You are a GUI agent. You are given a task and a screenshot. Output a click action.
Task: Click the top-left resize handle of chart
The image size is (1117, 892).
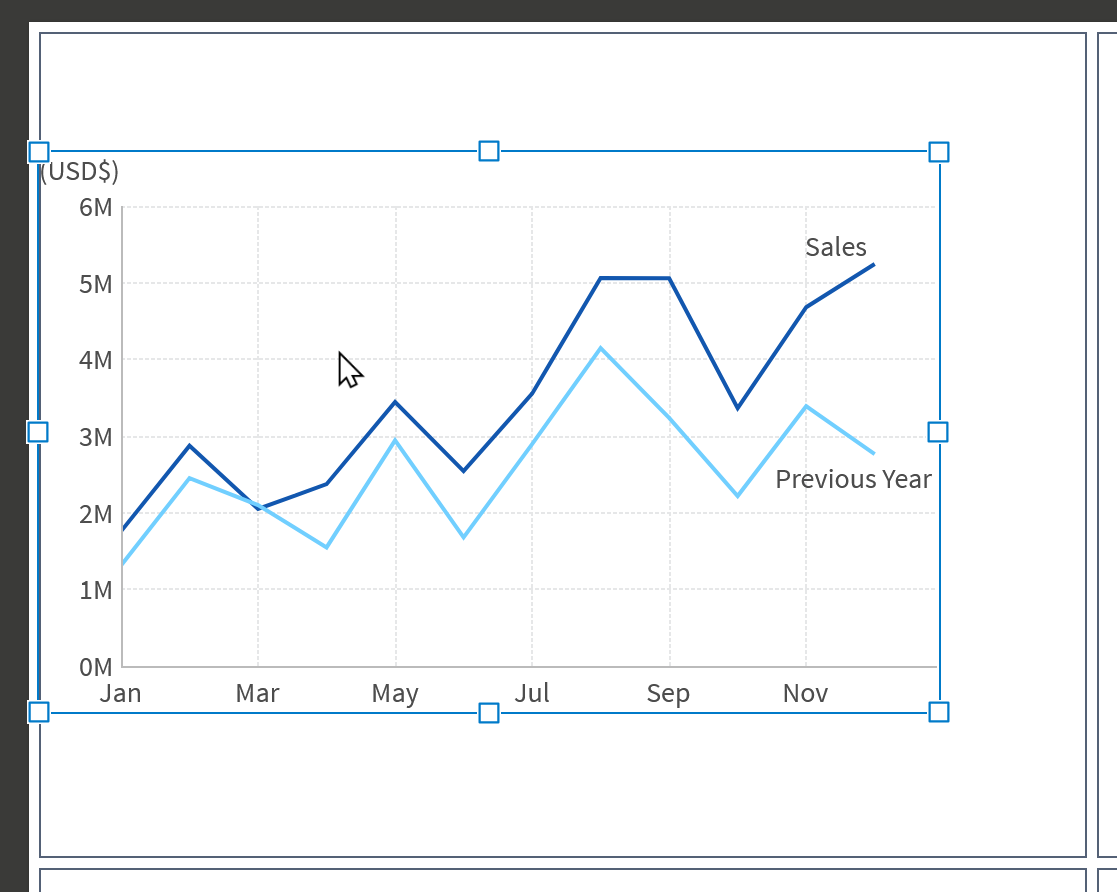pyautogui.click(x=38, y=152)
